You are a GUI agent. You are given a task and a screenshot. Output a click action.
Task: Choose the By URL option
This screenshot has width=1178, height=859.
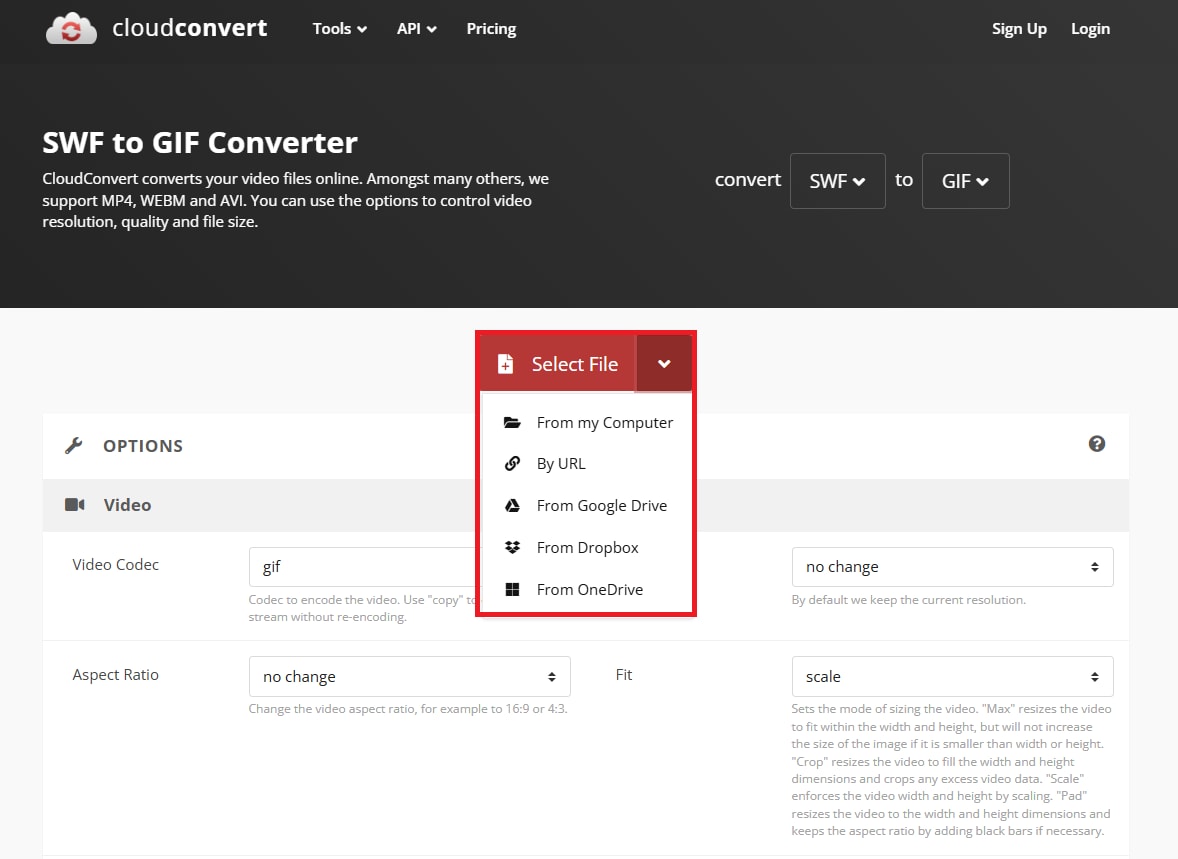pyautogui.click(x=586, y=464)
